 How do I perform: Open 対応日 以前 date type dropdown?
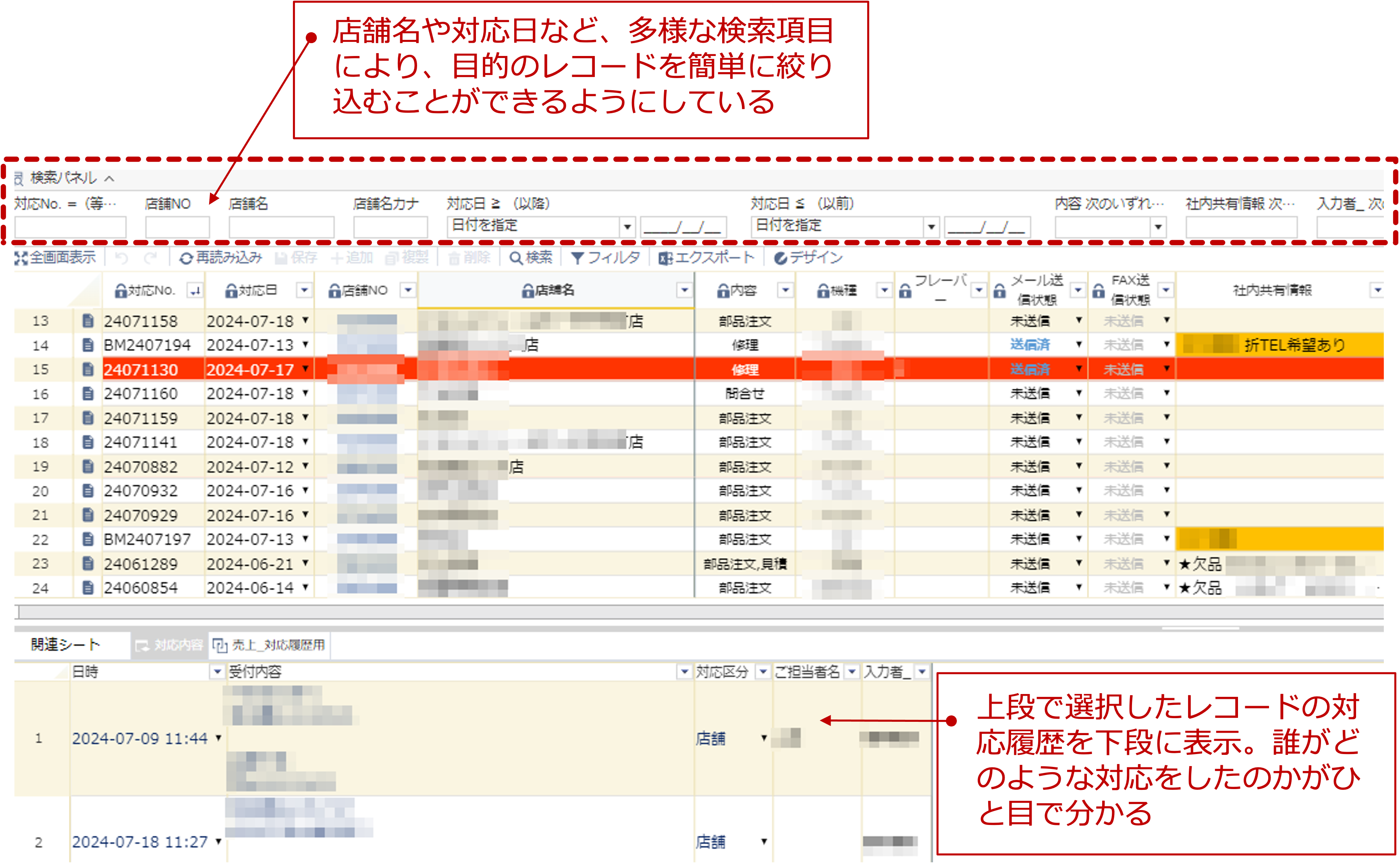coord(931,228)
